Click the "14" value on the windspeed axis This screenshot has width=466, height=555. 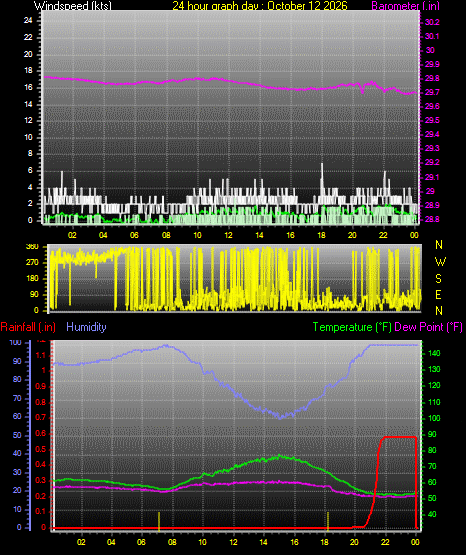pyautogui.click(x=28, y=104)
